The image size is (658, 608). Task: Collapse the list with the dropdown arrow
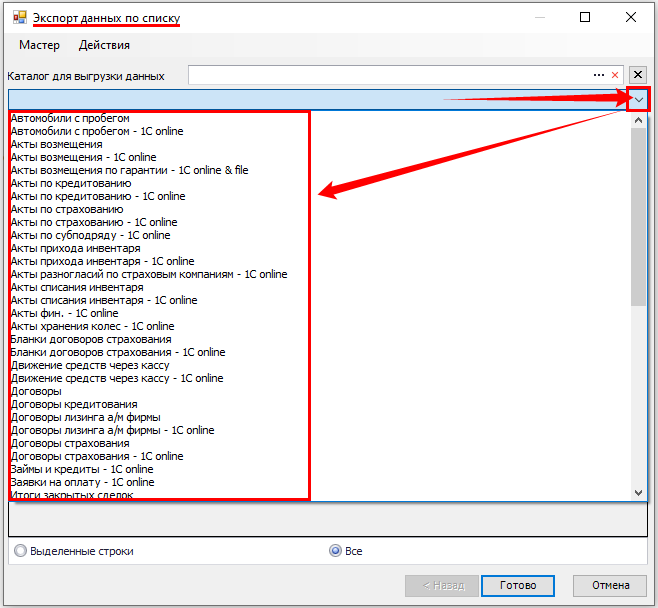pos(639,99)
